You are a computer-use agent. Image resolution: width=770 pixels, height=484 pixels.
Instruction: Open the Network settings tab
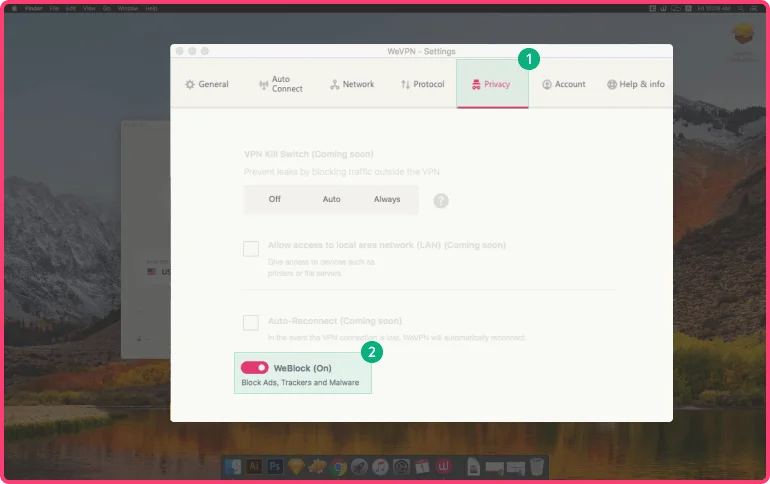coord(351,84)
